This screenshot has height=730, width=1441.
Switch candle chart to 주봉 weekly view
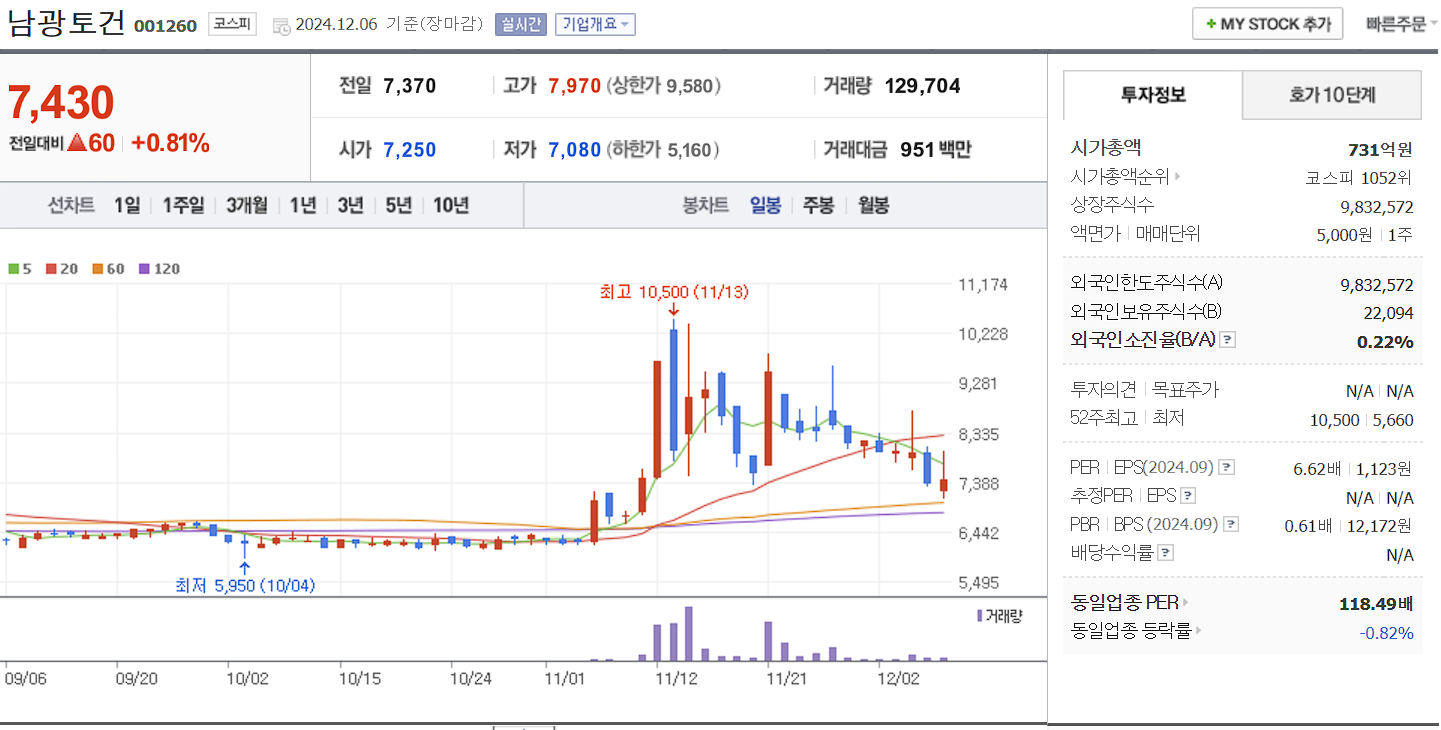pyautogui.click(x=818, y=204)
